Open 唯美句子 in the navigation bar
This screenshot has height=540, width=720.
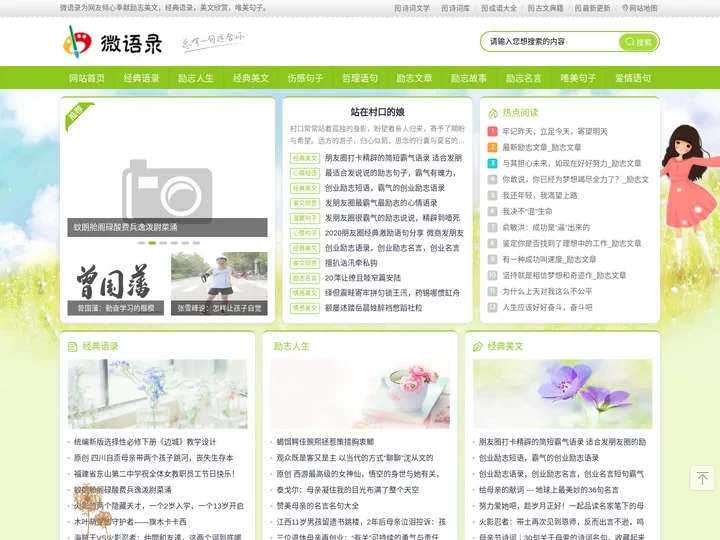pos(579,78)
